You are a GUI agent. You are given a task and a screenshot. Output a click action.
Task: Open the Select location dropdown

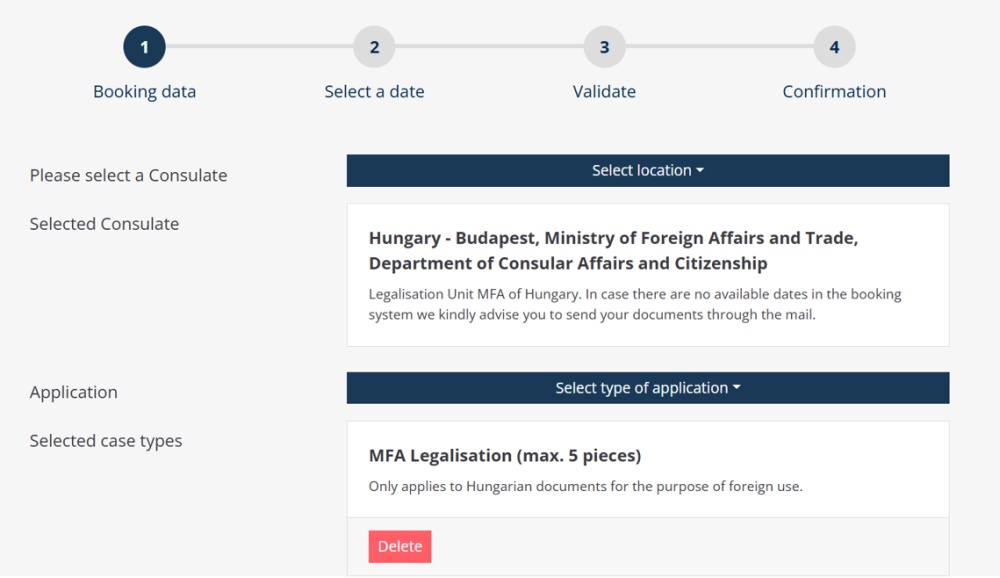click(647, 170)
